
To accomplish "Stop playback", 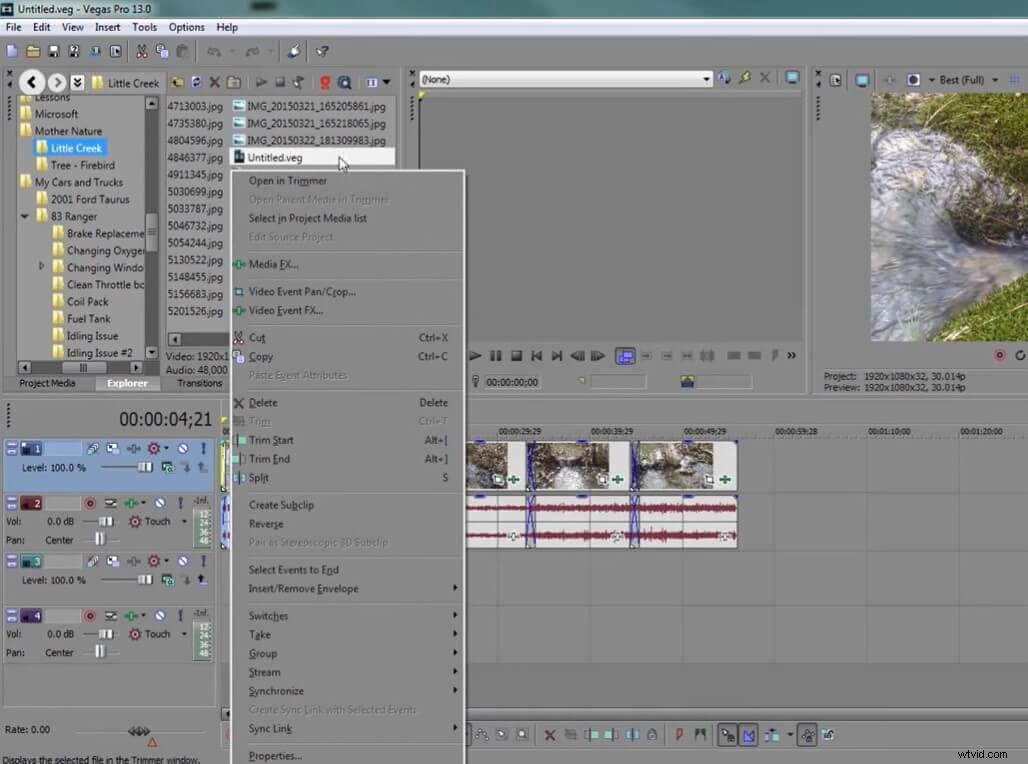I will click(517, 355).
